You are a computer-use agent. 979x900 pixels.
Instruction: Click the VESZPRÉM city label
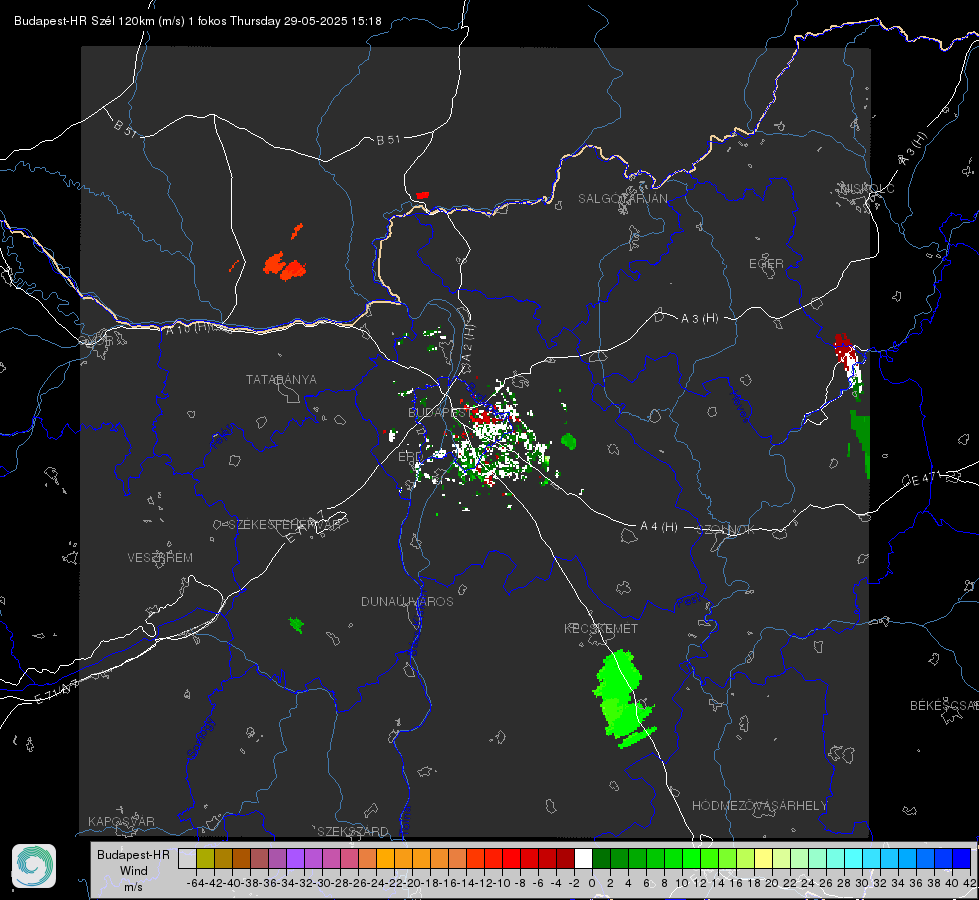pos(160,557)
